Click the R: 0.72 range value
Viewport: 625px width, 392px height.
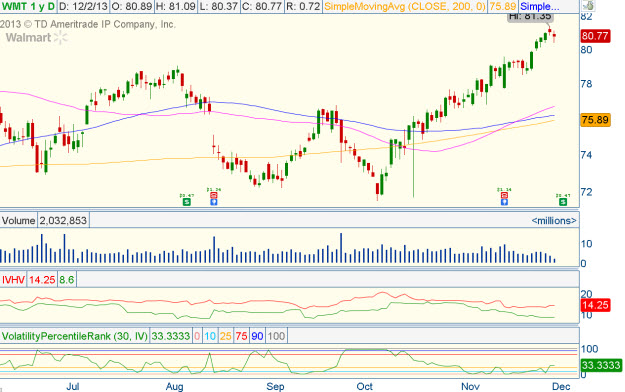pos(303,6)
